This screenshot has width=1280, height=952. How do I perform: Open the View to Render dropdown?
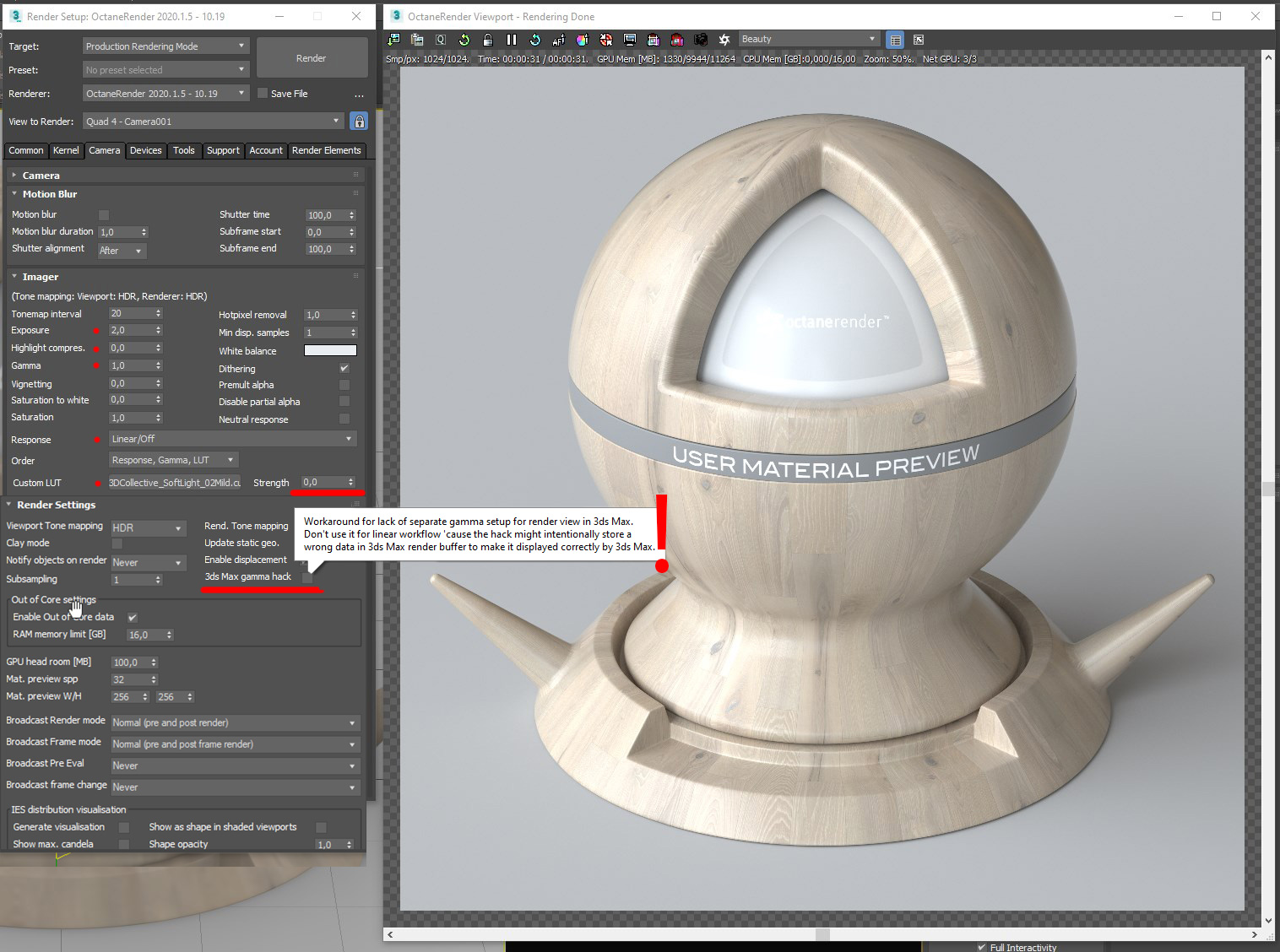pos(214,122)
